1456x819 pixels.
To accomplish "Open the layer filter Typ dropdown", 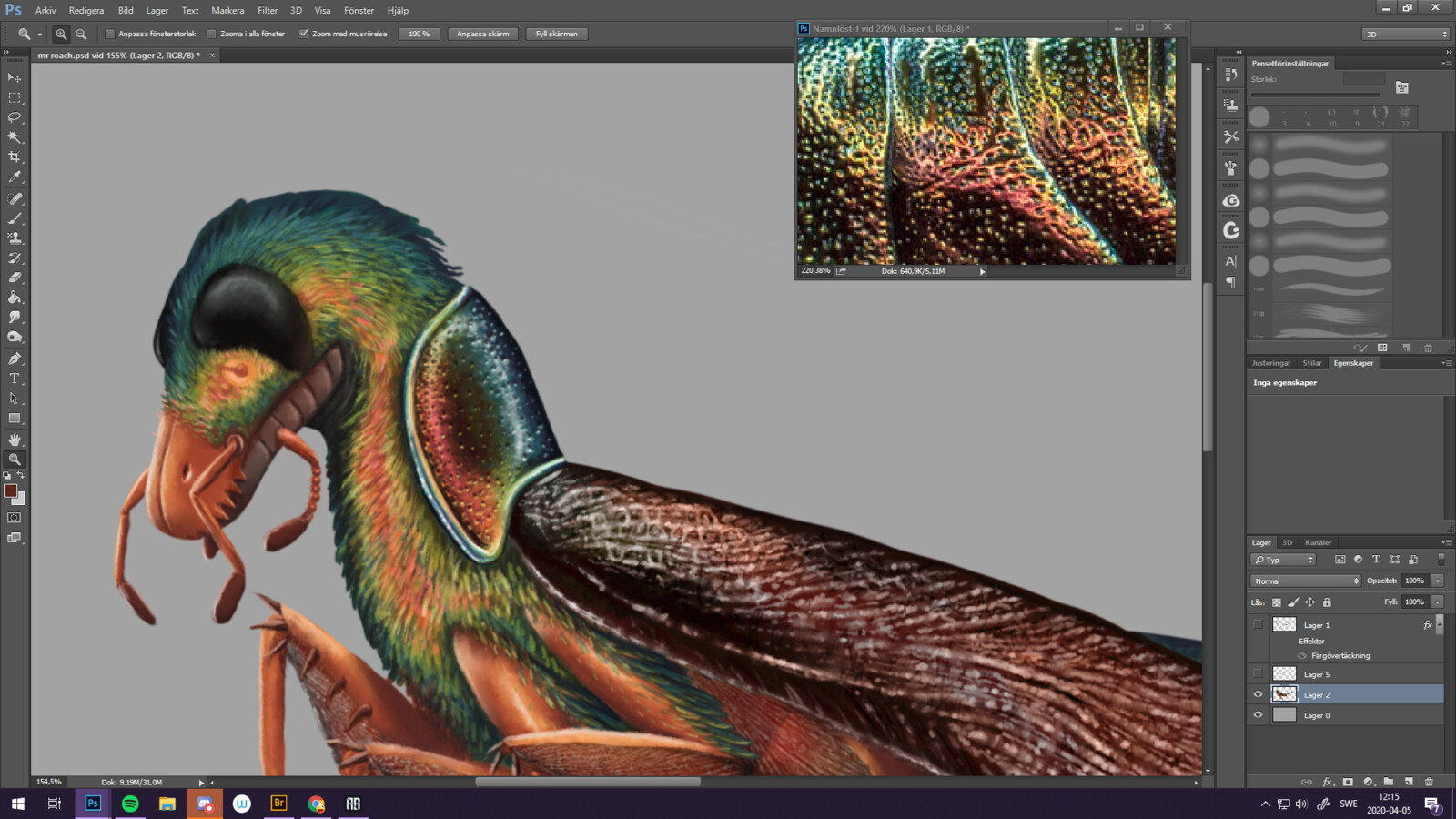I will click(x=1283, y=560).
